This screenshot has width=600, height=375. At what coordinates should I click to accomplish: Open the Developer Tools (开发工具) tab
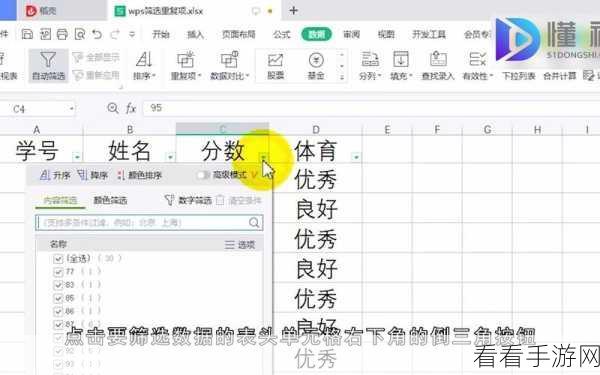[429, 34]
